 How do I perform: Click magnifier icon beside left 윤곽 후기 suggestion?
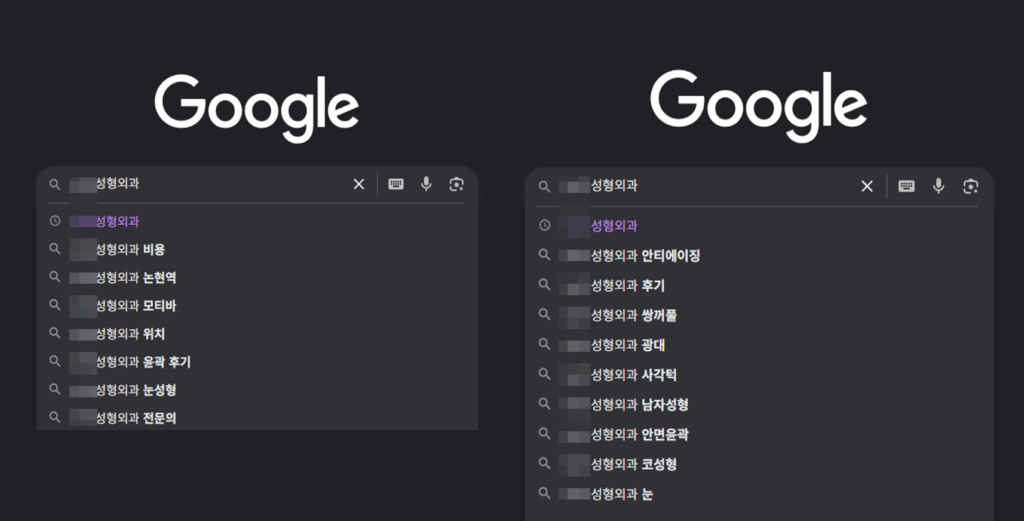click(x=55, y=361)
